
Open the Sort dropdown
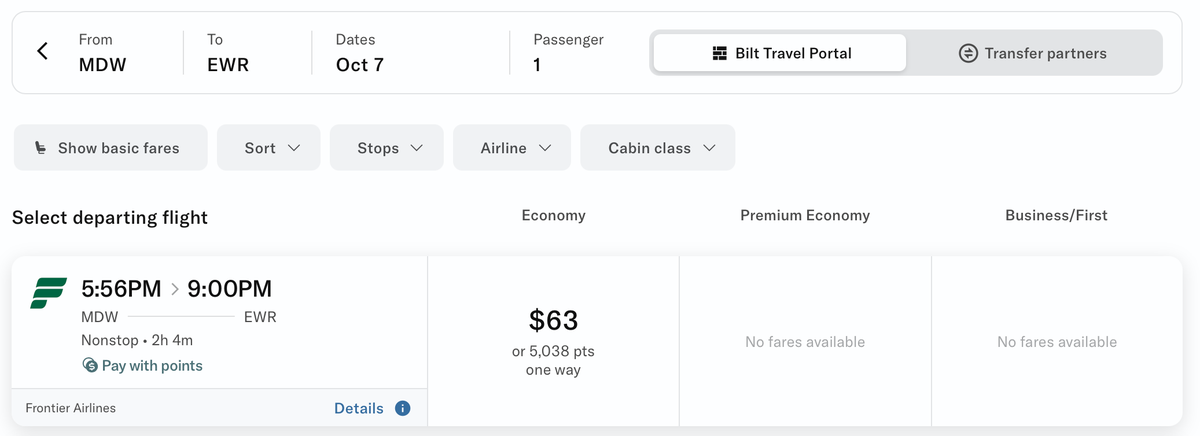click(x=269, y=148)
